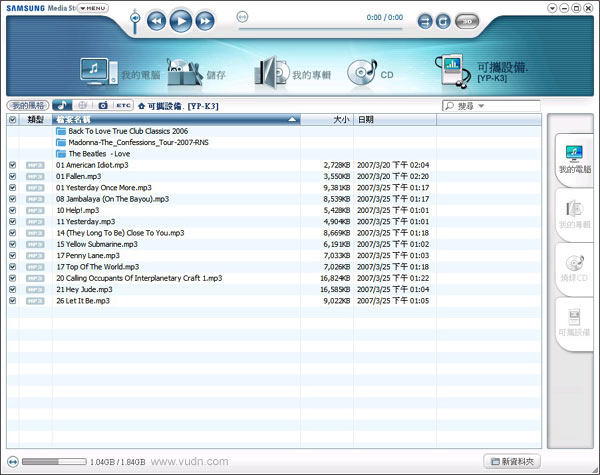
Task: Uncheck 01 Yesterday Once More.mp3
Action: [13, 188]
